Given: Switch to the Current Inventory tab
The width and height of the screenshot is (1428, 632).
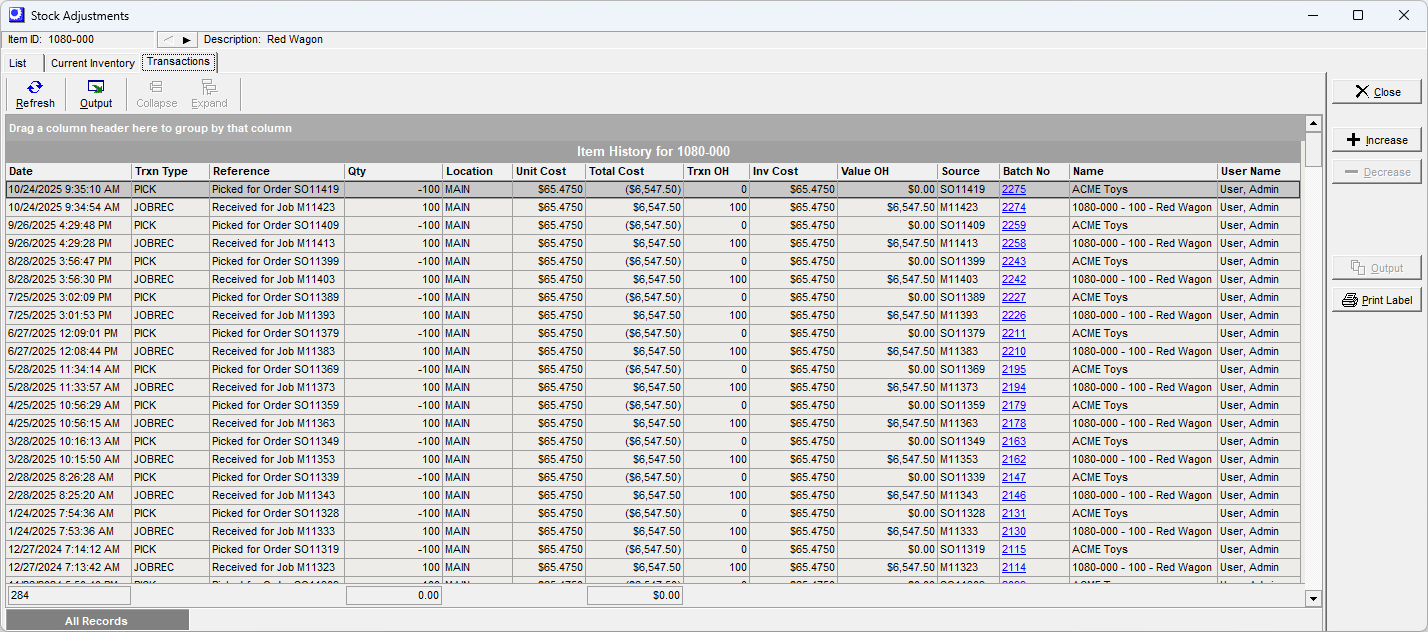Looking at the screenshot, I should click(92, 62).
